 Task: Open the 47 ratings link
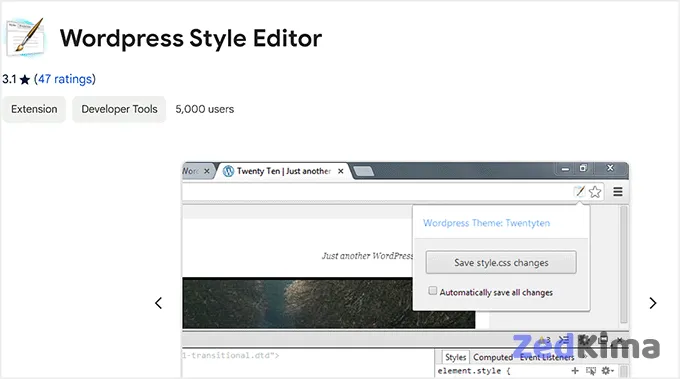(x=65, y=79)
